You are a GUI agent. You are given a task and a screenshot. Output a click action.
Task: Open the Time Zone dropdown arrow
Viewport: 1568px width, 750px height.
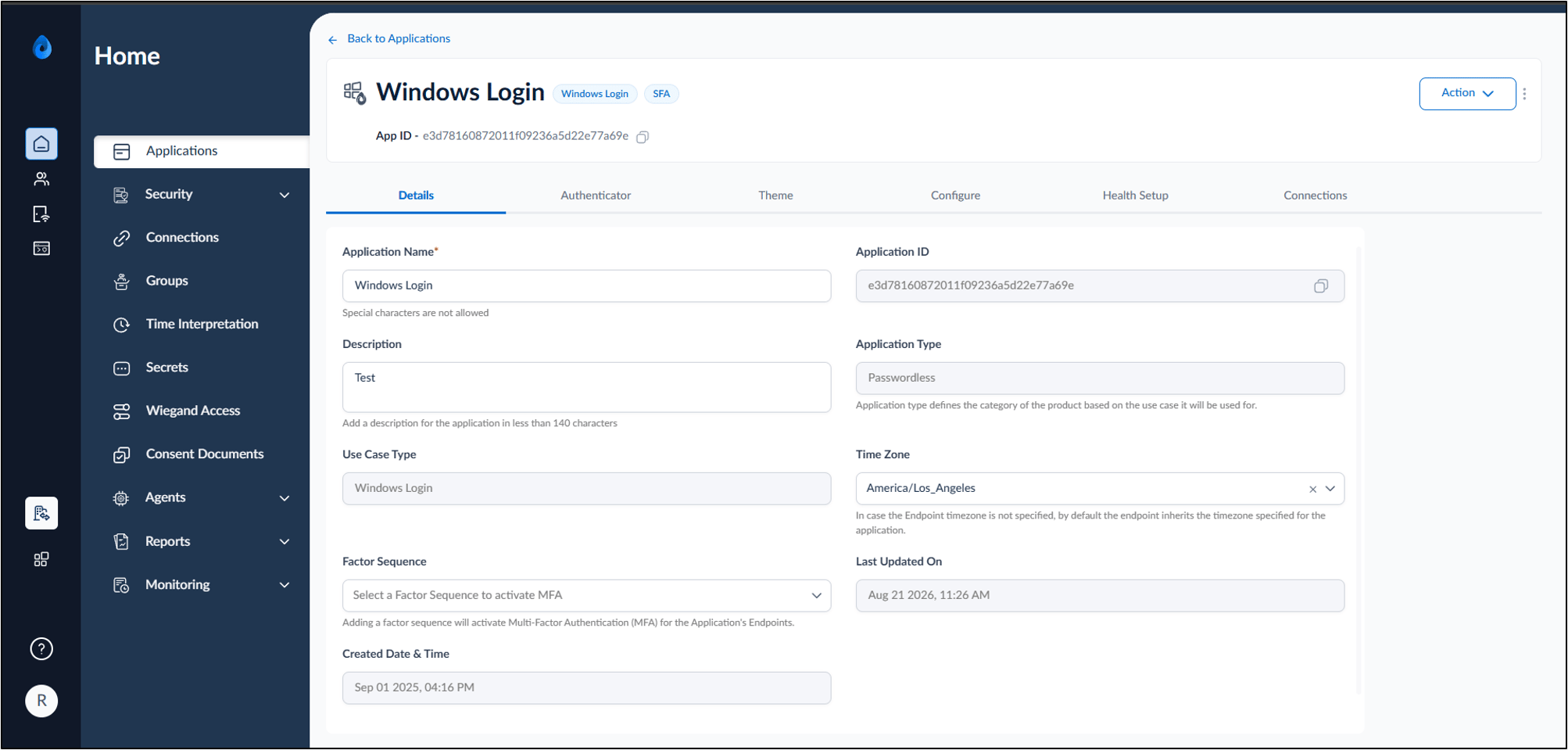point(1330,489)
